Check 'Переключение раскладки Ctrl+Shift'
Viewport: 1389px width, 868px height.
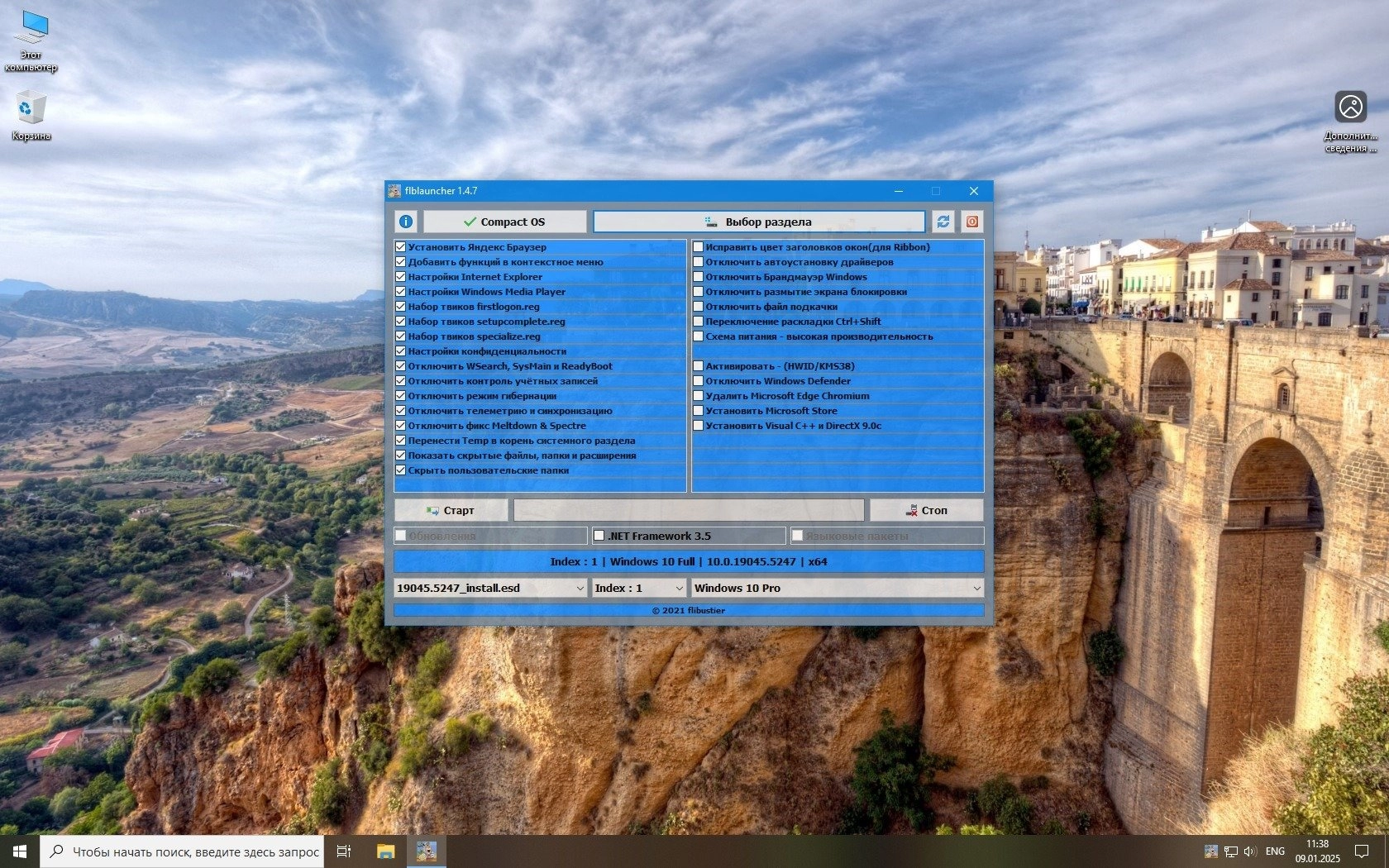(699, 322)
